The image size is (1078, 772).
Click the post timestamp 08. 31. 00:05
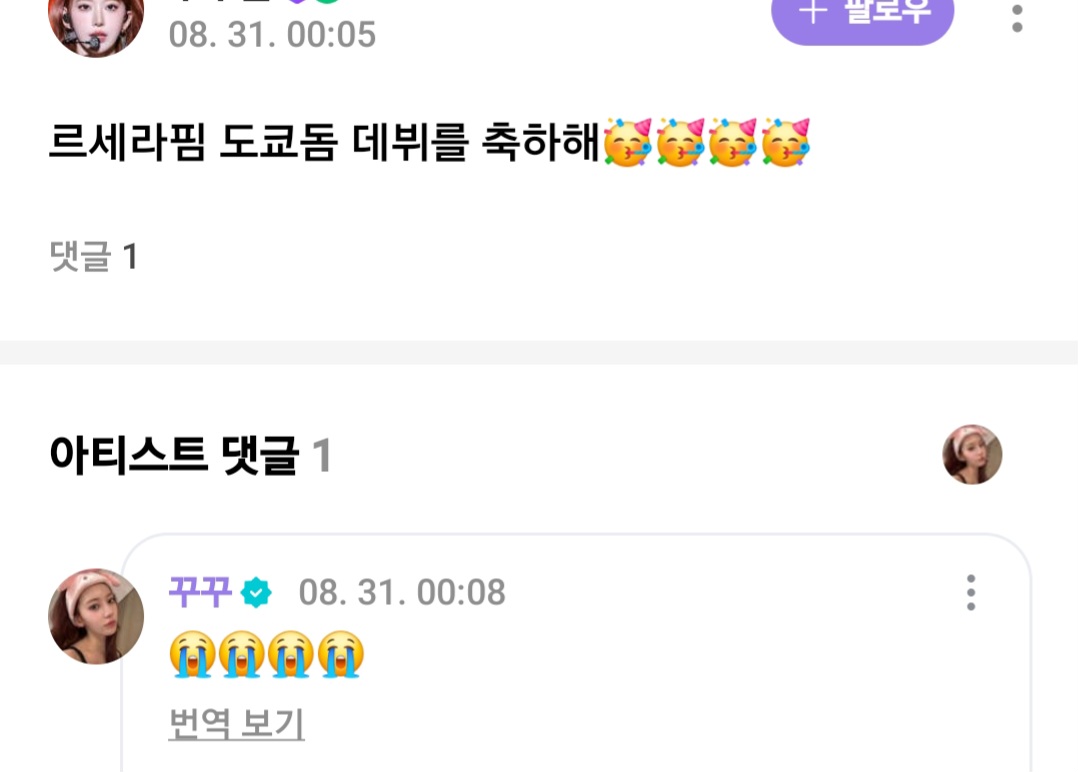[272, 34]
